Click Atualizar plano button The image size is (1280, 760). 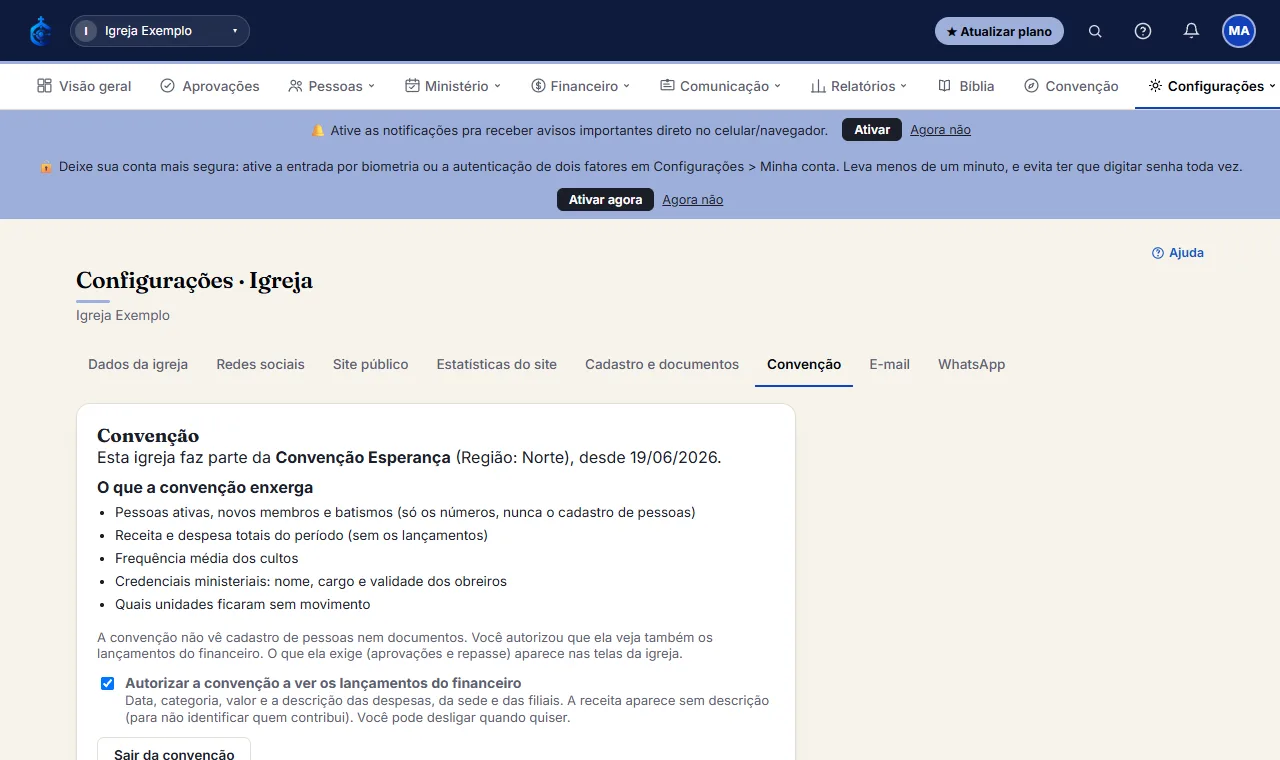point(999,31)
